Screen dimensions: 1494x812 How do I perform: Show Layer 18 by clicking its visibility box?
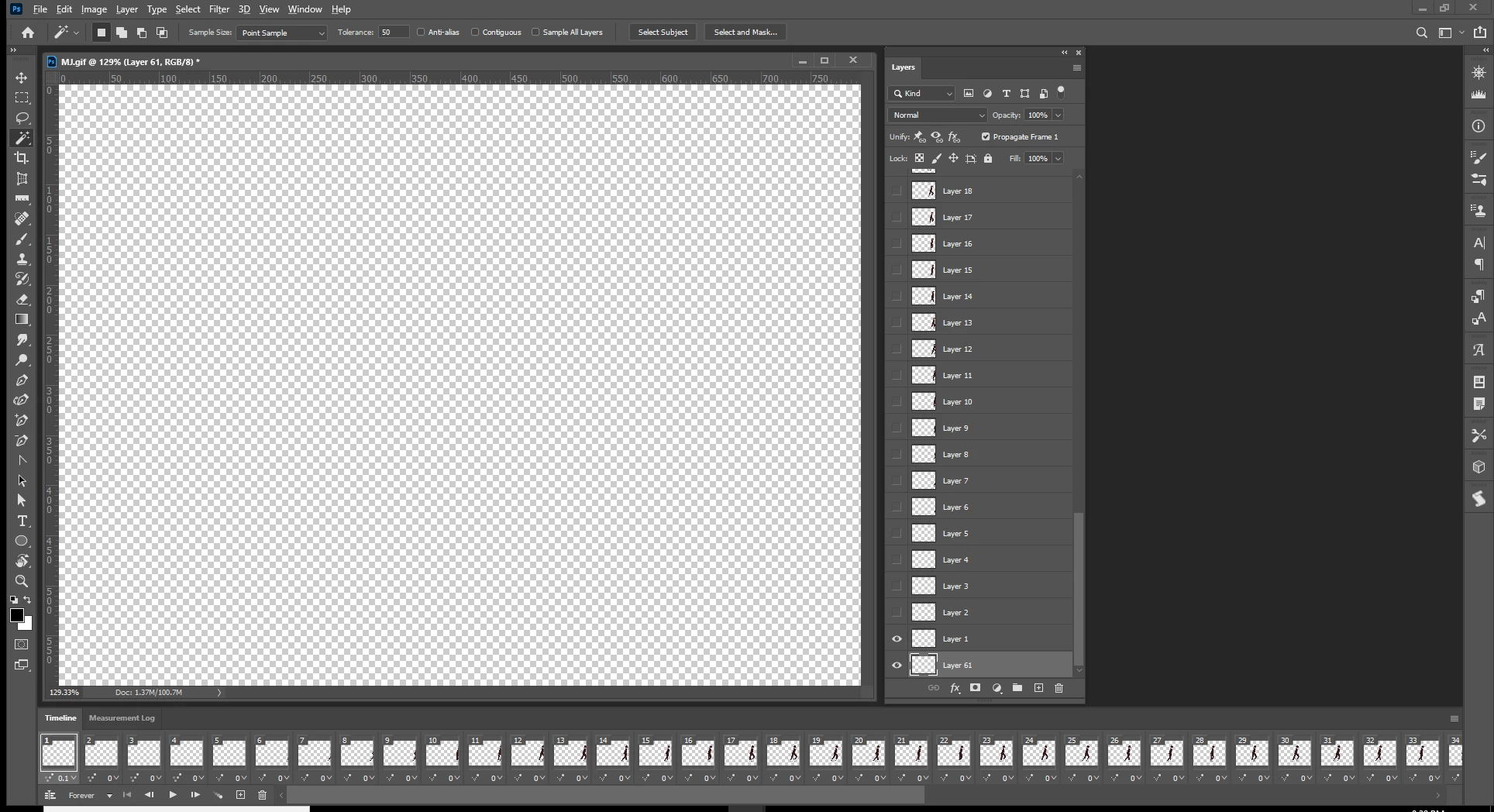point(897,191)
